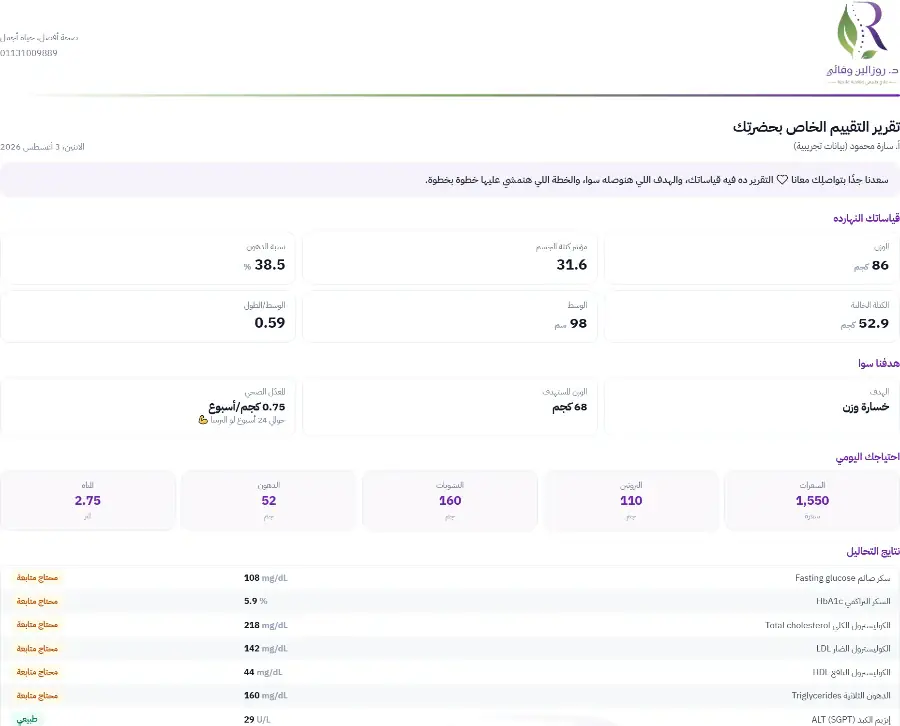The image size is (900, 726).
Task: Click the phone number 01131009889
Action: click(29, 53)
